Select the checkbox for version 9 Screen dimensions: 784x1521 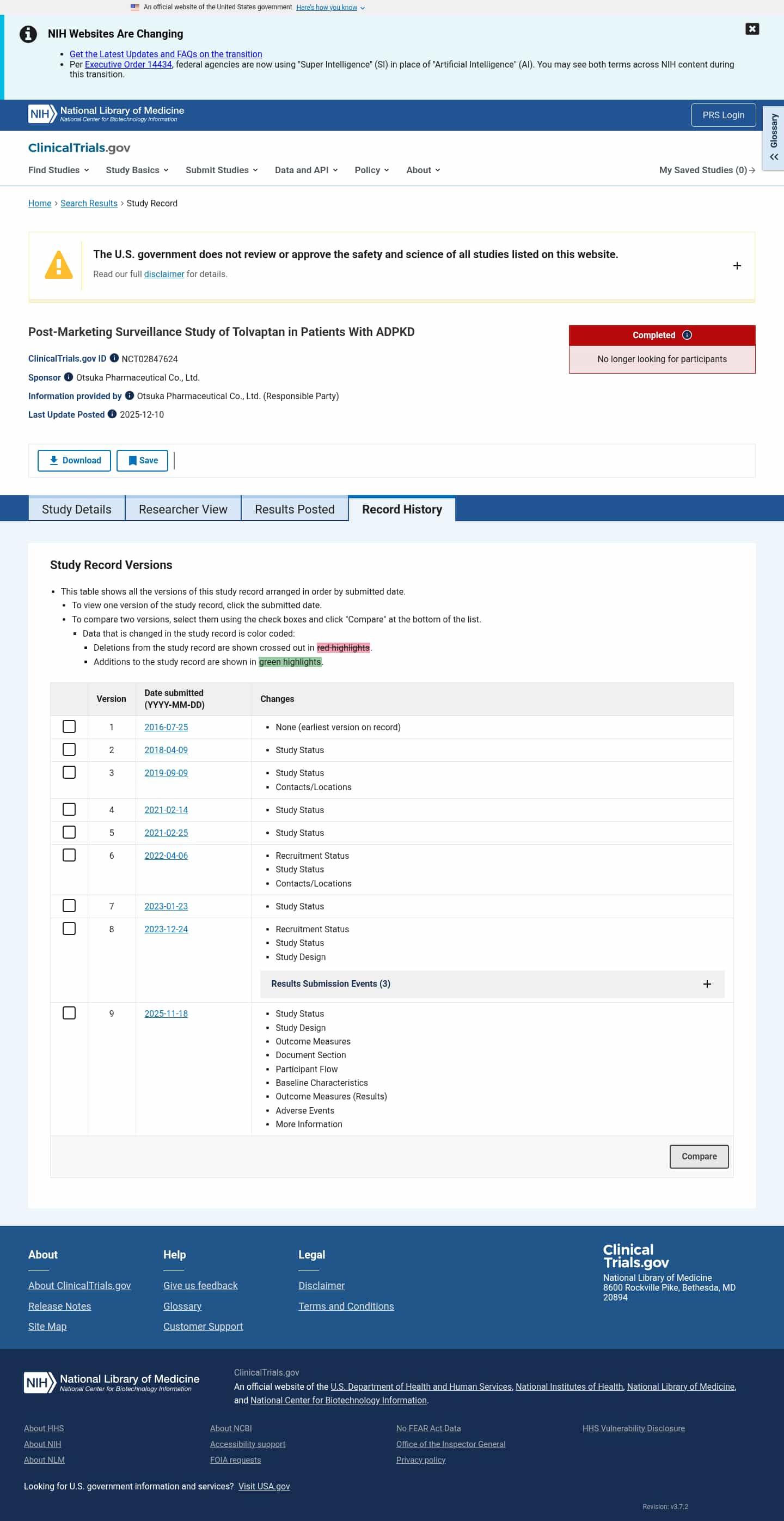click(69, 1012)
